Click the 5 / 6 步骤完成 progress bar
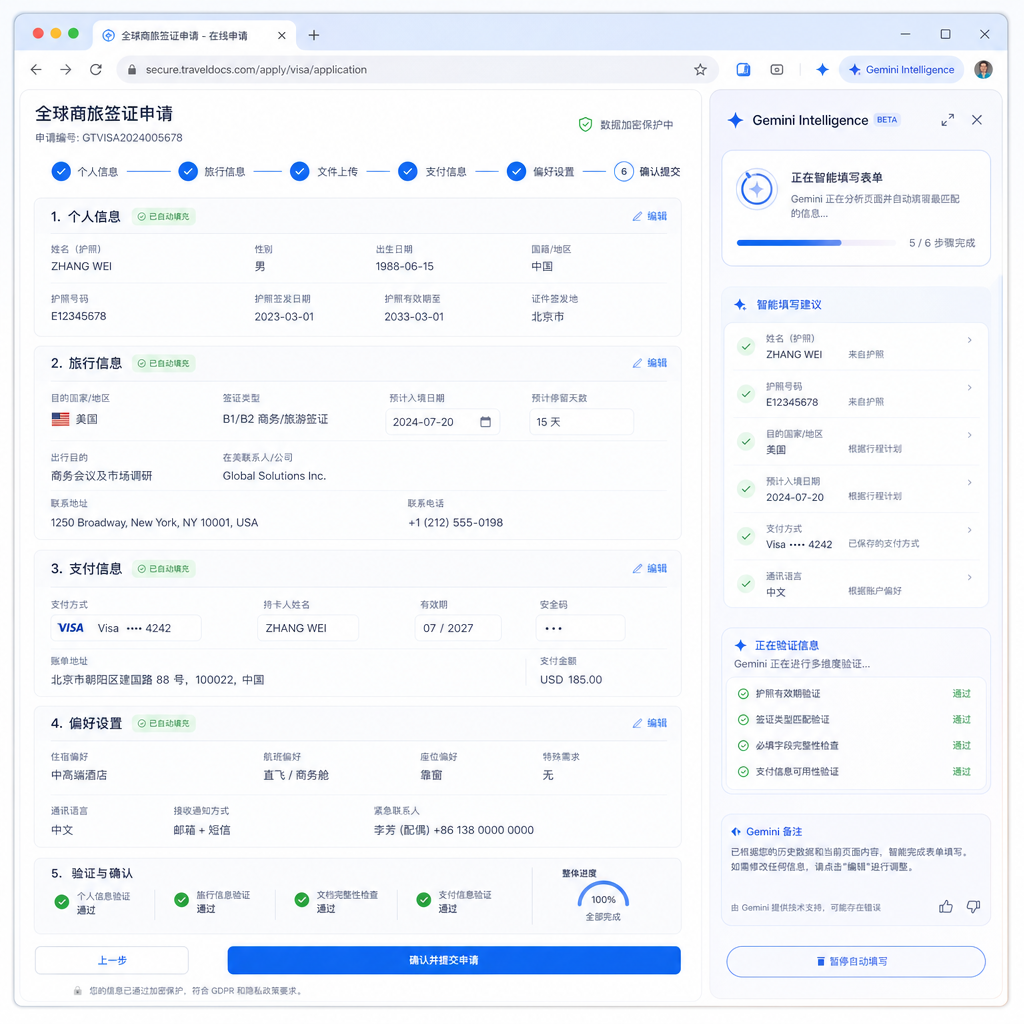The image size is (1024, 1024). click(x=816, y=243)
